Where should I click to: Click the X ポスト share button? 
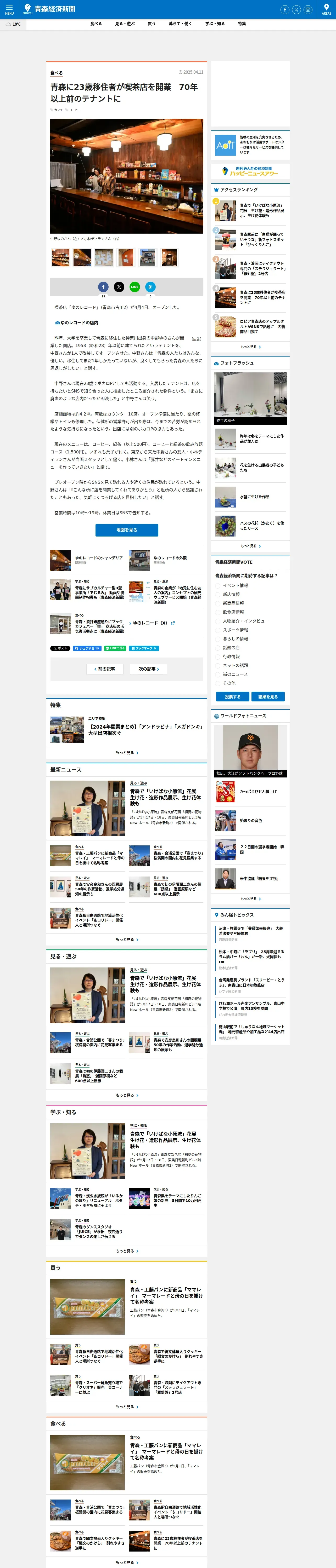coord(60,649)
